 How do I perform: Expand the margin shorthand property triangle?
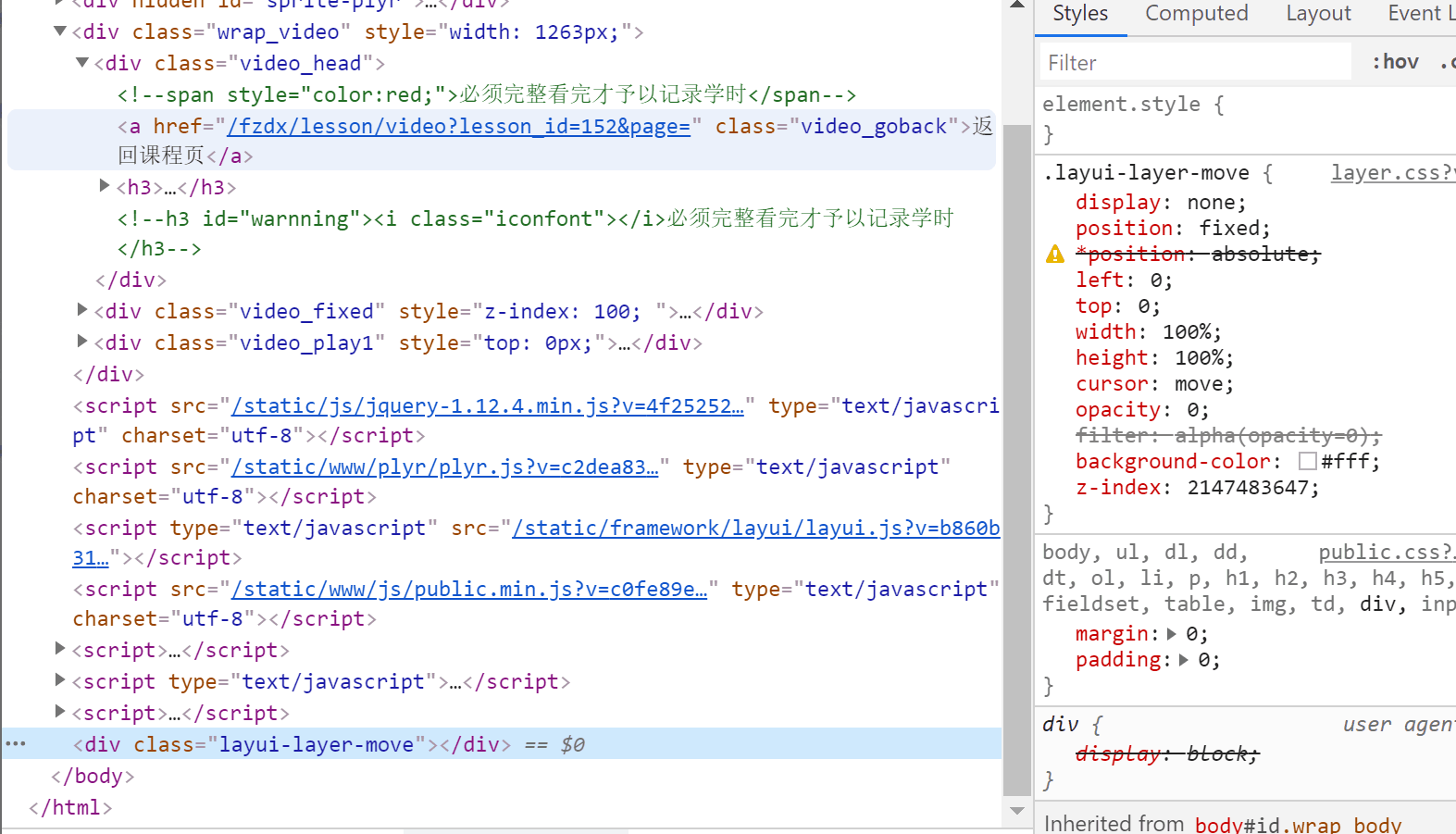click(x=1172, y=634)
